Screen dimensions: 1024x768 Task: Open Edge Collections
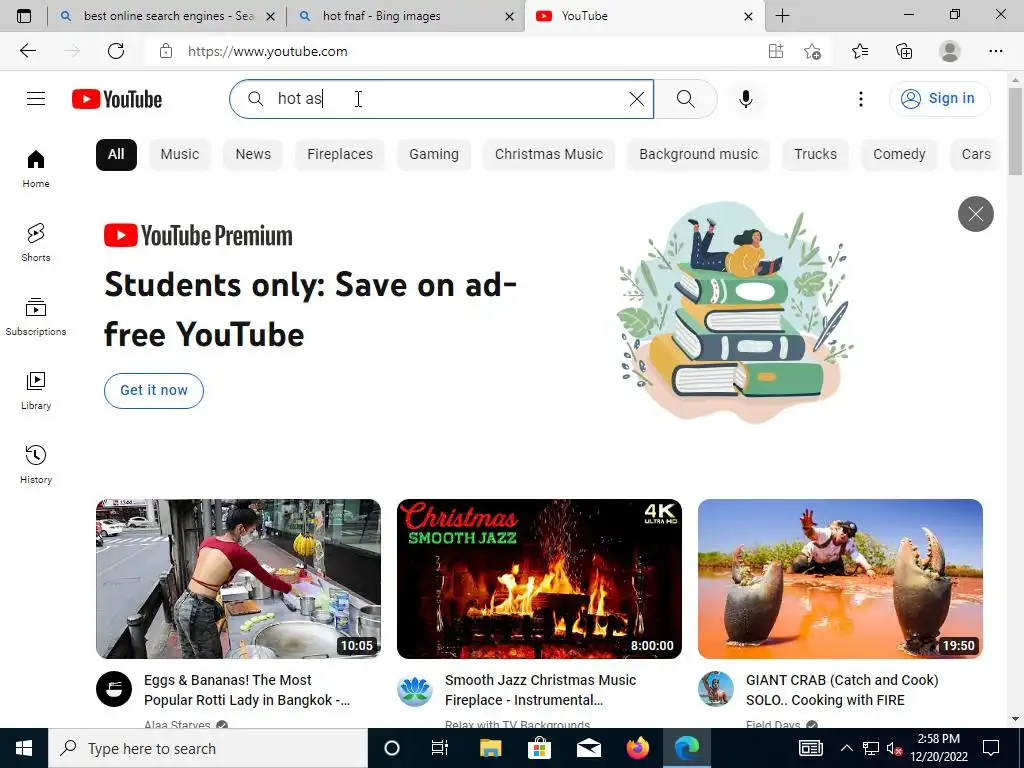(x=904, y=51)
